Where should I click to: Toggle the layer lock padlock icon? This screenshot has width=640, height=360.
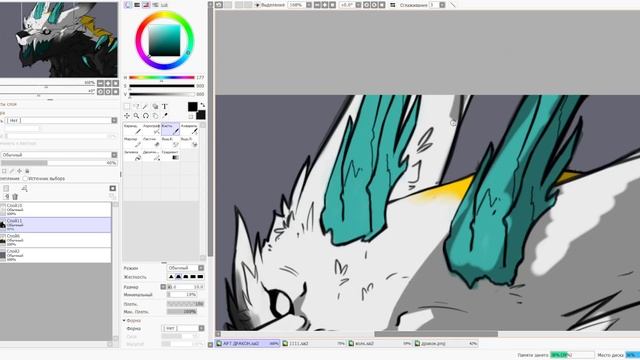pos(27,171)
